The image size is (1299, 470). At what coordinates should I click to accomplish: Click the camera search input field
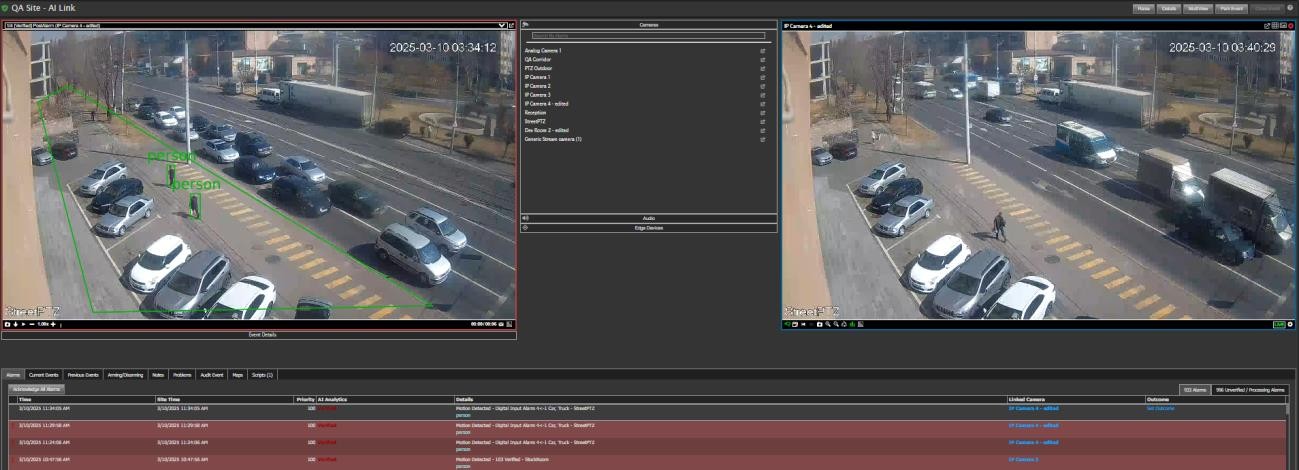point(648,35)
